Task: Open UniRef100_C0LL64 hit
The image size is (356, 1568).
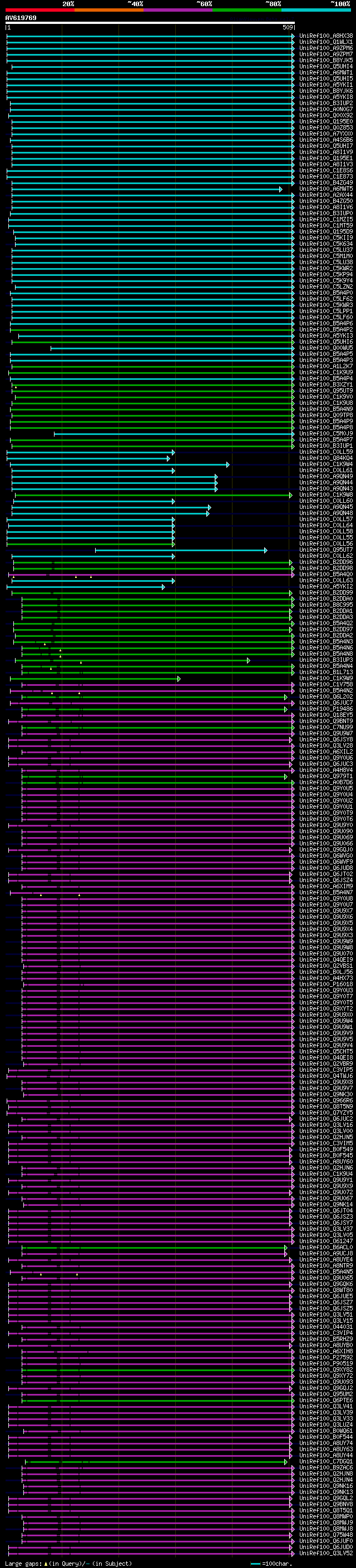Action: [326, 525]
